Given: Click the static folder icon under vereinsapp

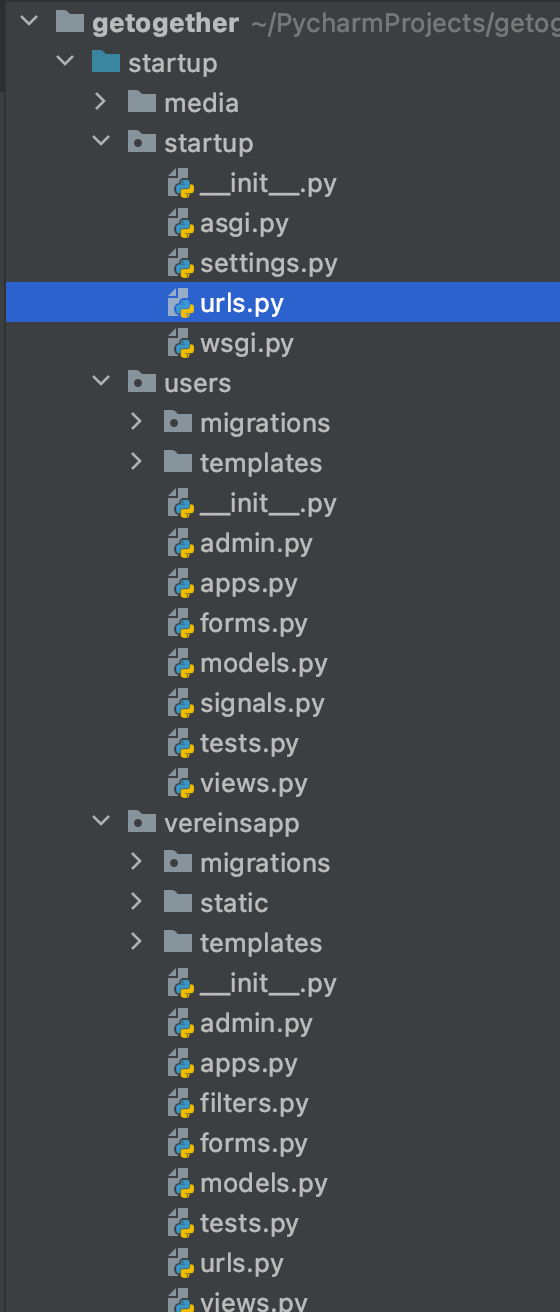Looking at the screenshot, I should pos(177,903).
